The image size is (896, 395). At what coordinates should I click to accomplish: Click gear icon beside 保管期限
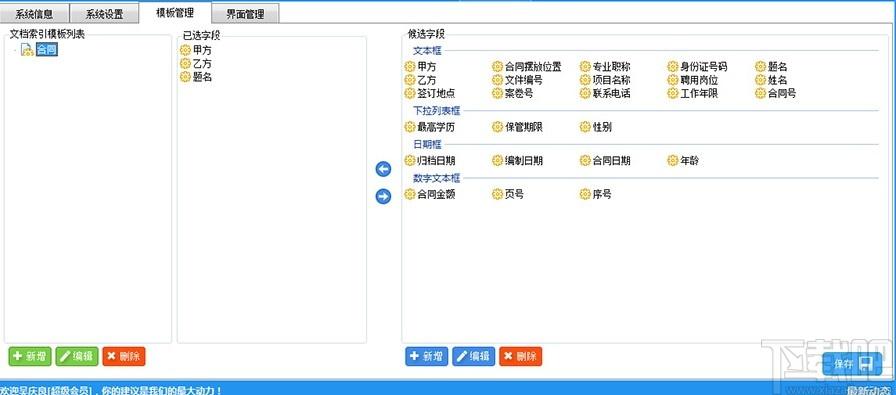pos(497,127)
